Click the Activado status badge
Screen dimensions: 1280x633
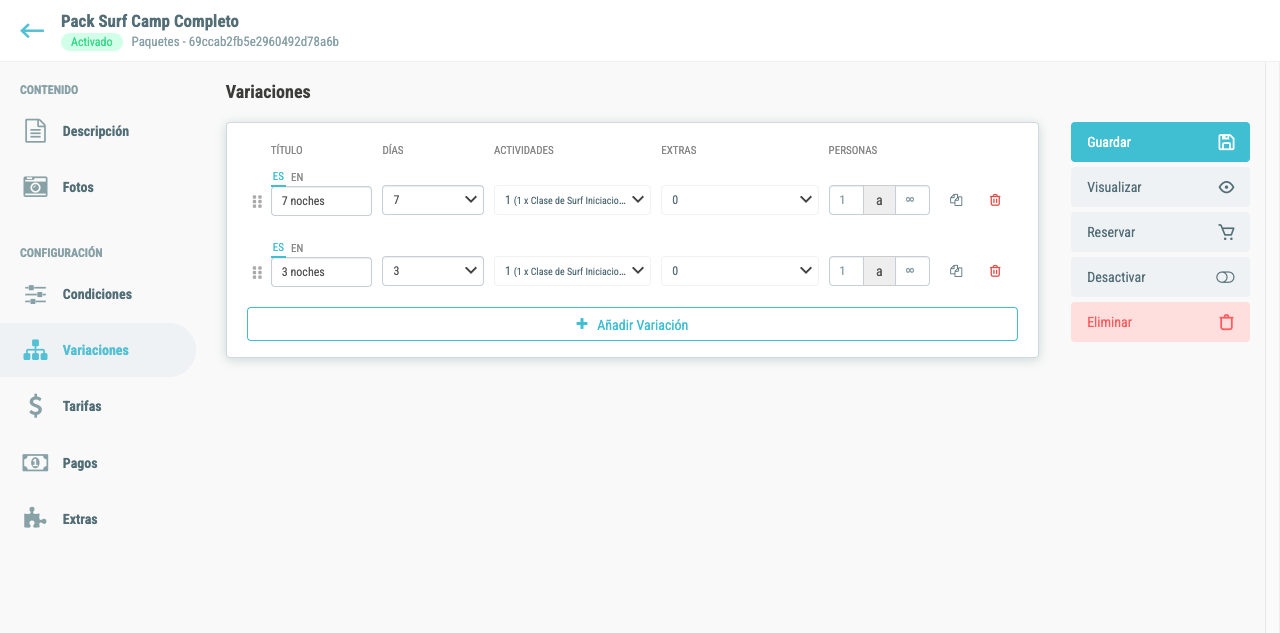92,42
